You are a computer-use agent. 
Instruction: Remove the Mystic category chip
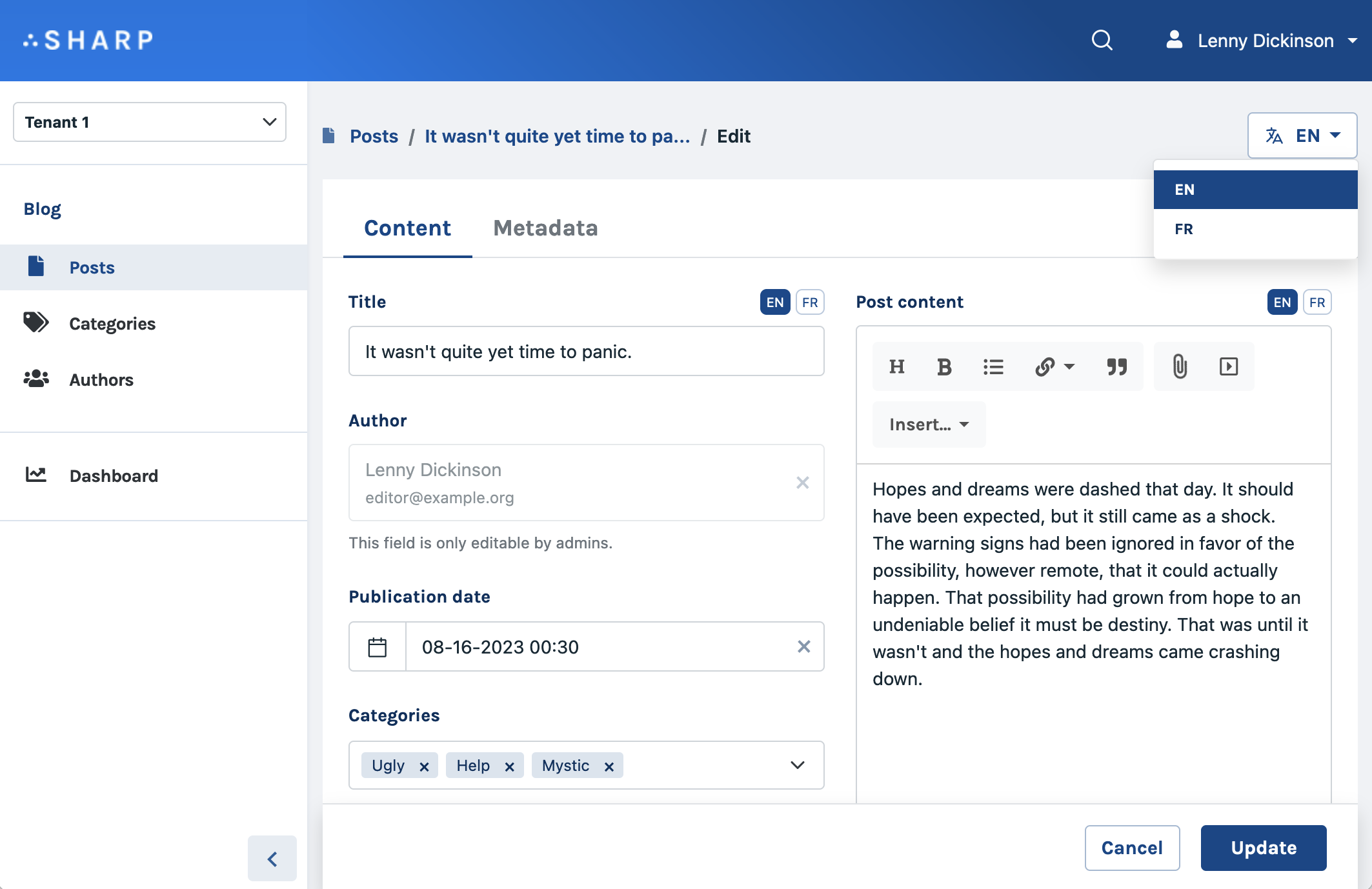pos(608,766)
